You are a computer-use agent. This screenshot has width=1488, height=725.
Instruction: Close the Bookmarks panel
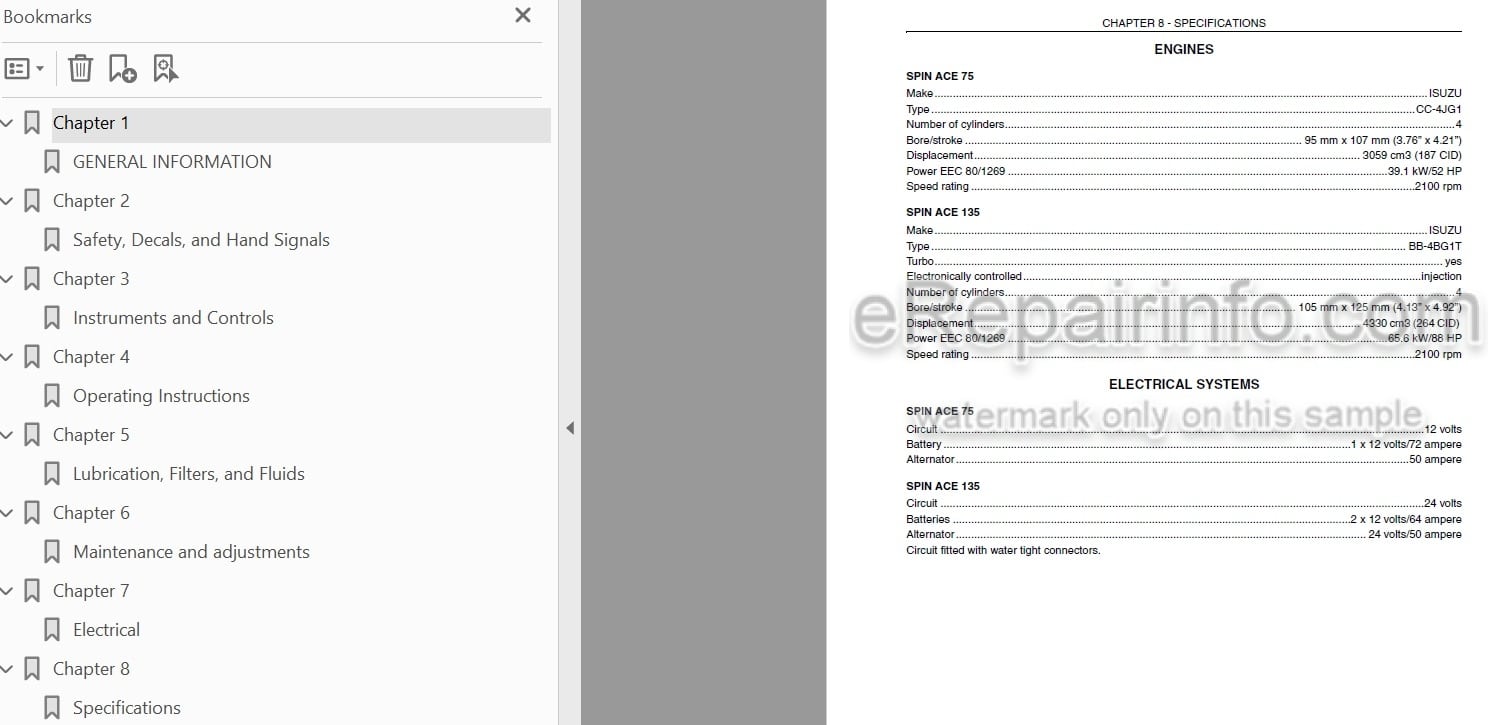tap(522, 16)
